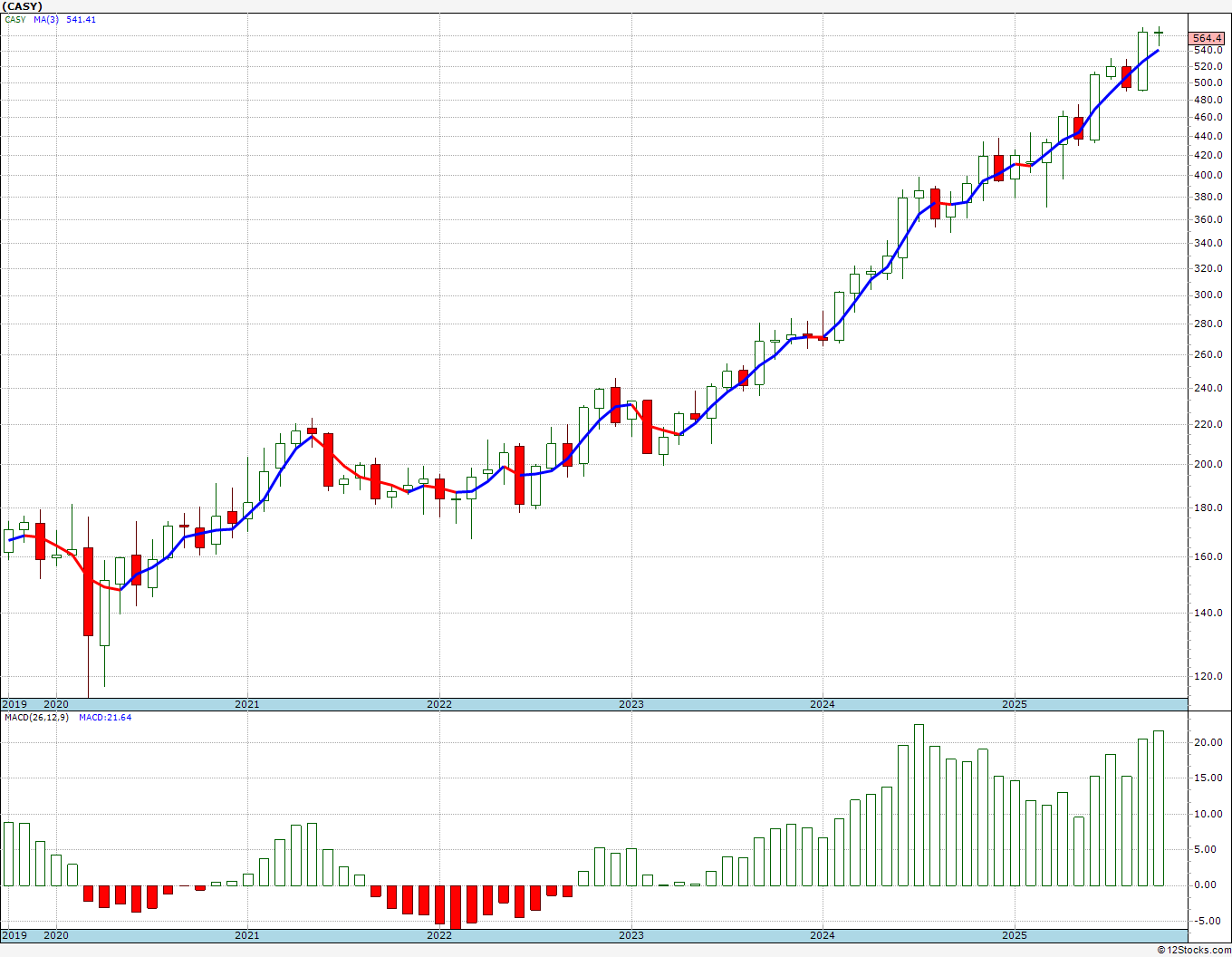Select the 240.0 price axis label
This screenshot has width=1232, height=957.
(x=1207, y=388)
